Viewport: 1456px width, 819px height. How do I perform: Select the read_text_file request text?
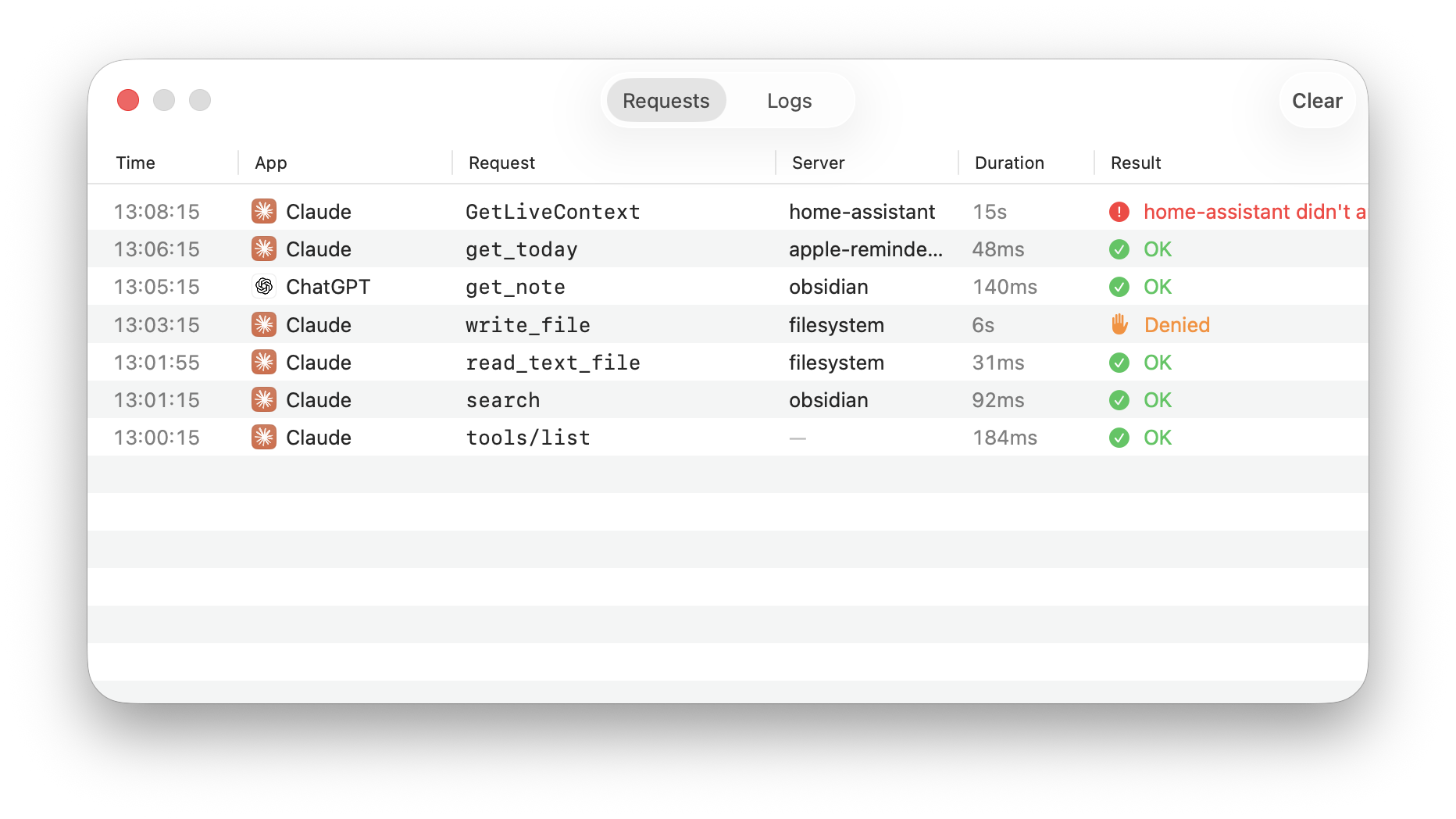552,363
